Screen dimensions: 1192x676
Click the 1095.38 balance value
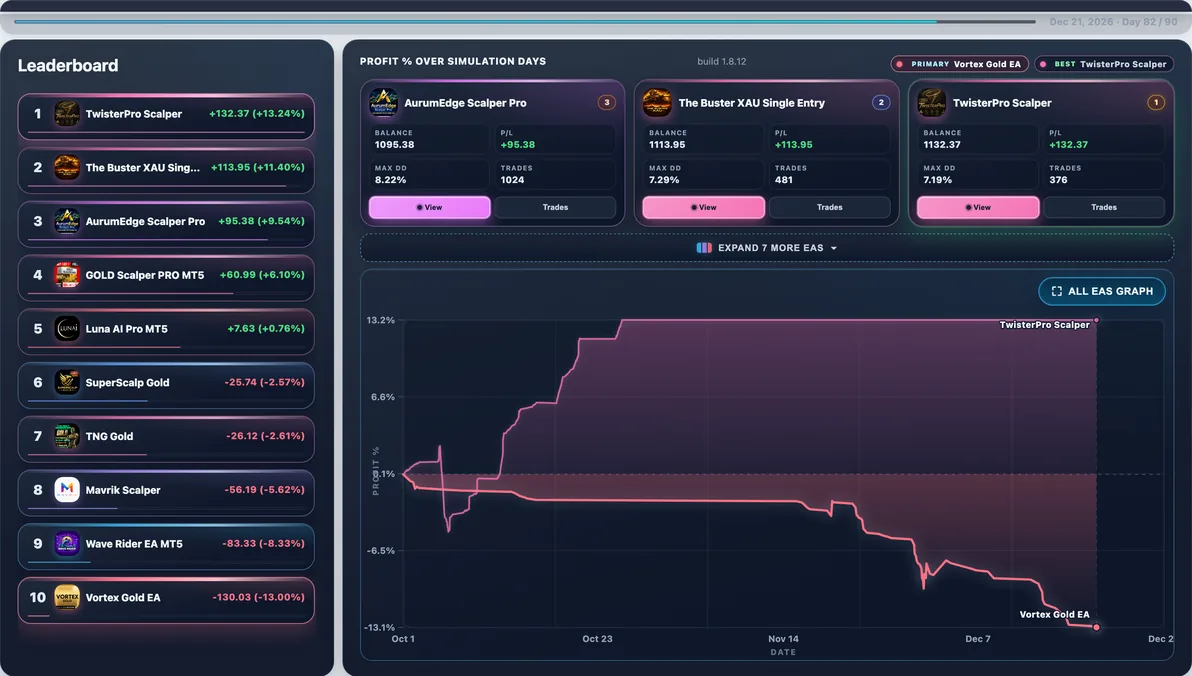(395, 144)
